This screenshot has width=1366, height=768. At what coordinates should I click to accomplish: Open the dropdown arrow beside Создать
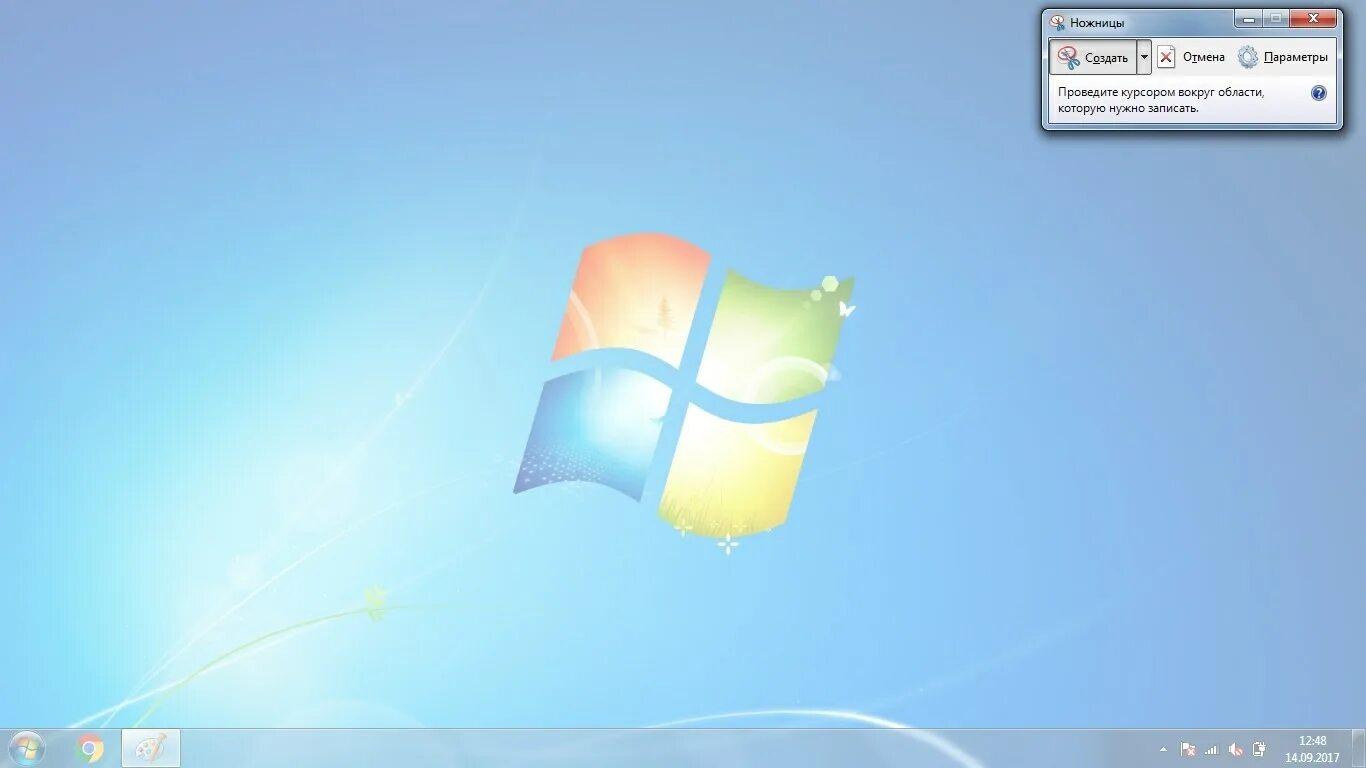pos(1144,57)
